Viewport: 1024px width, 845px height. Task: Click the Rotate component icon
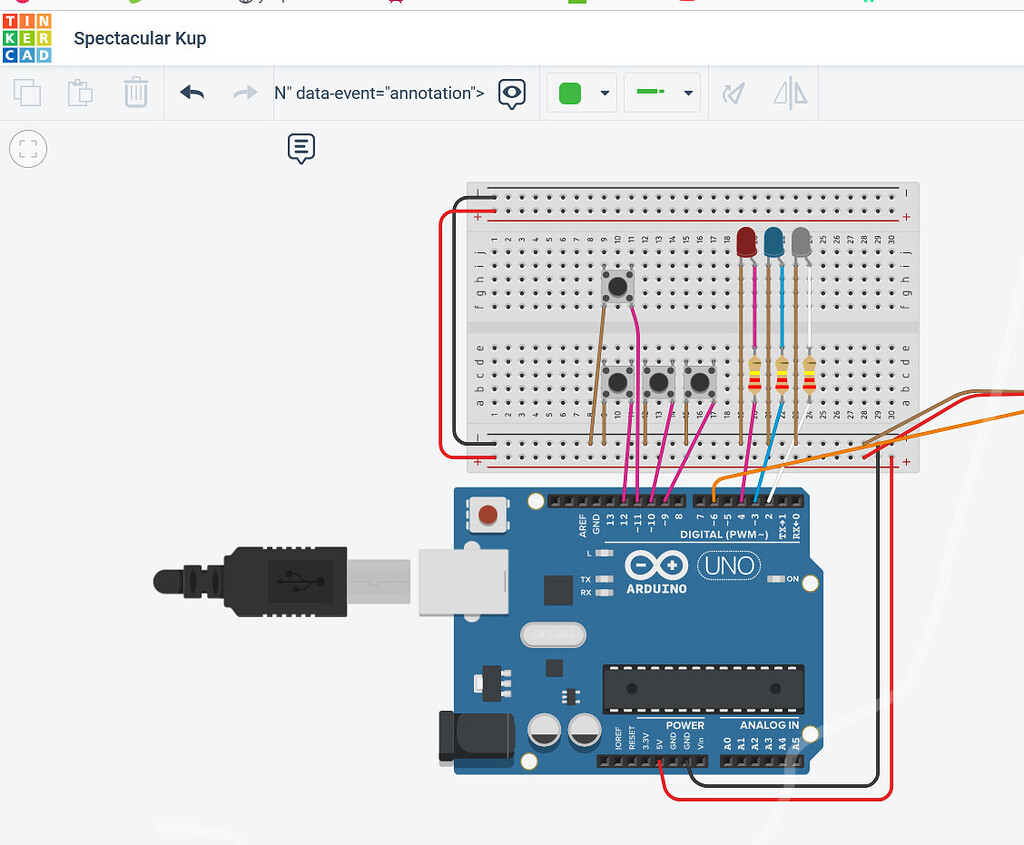click(x=733, y=92)
